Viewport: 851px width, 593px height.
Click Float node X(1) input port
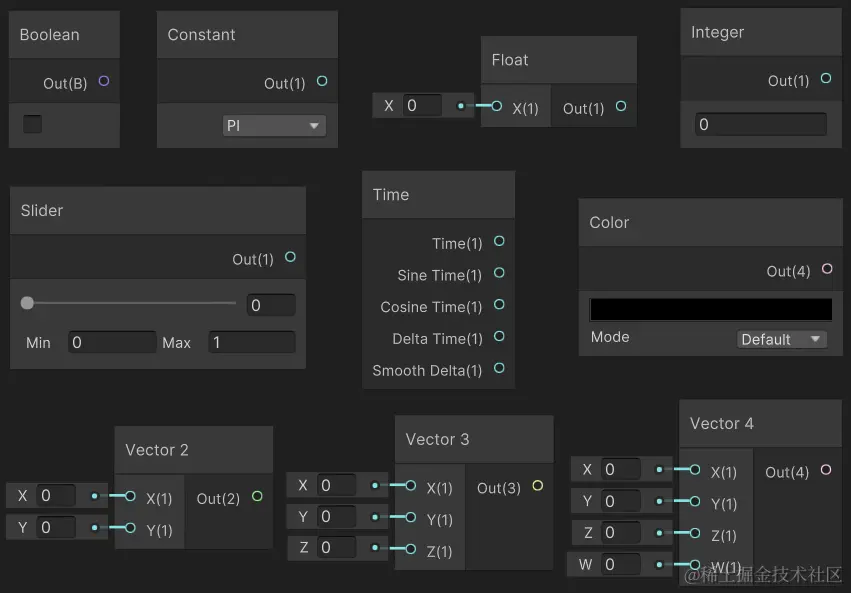(496, 106)
